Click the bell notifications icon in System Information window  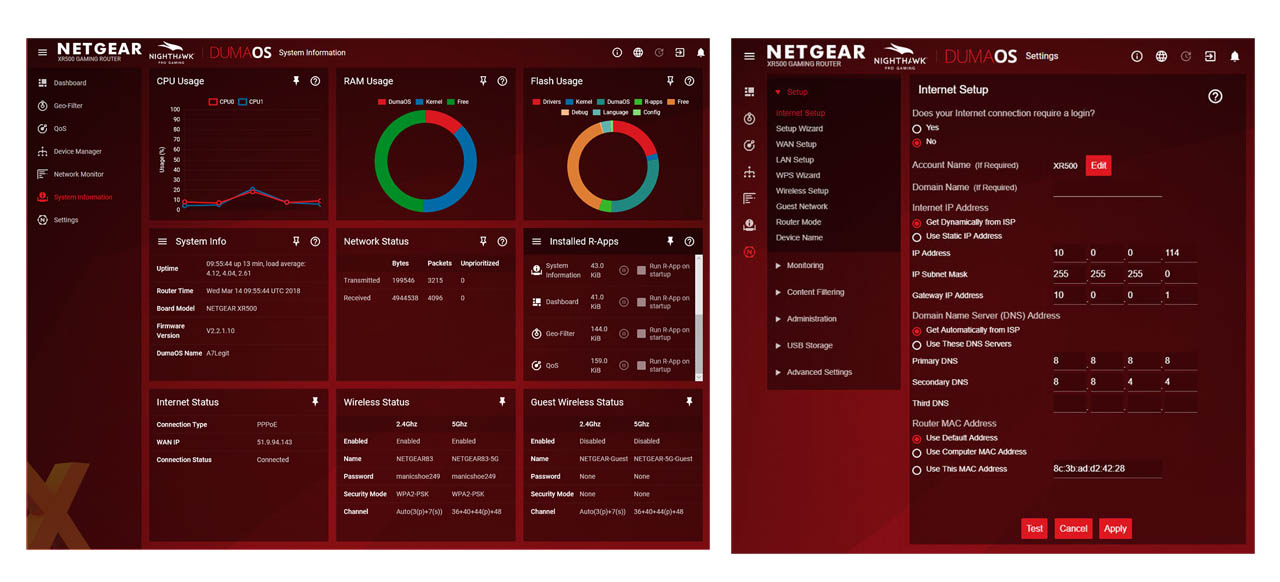click(701, 52)
